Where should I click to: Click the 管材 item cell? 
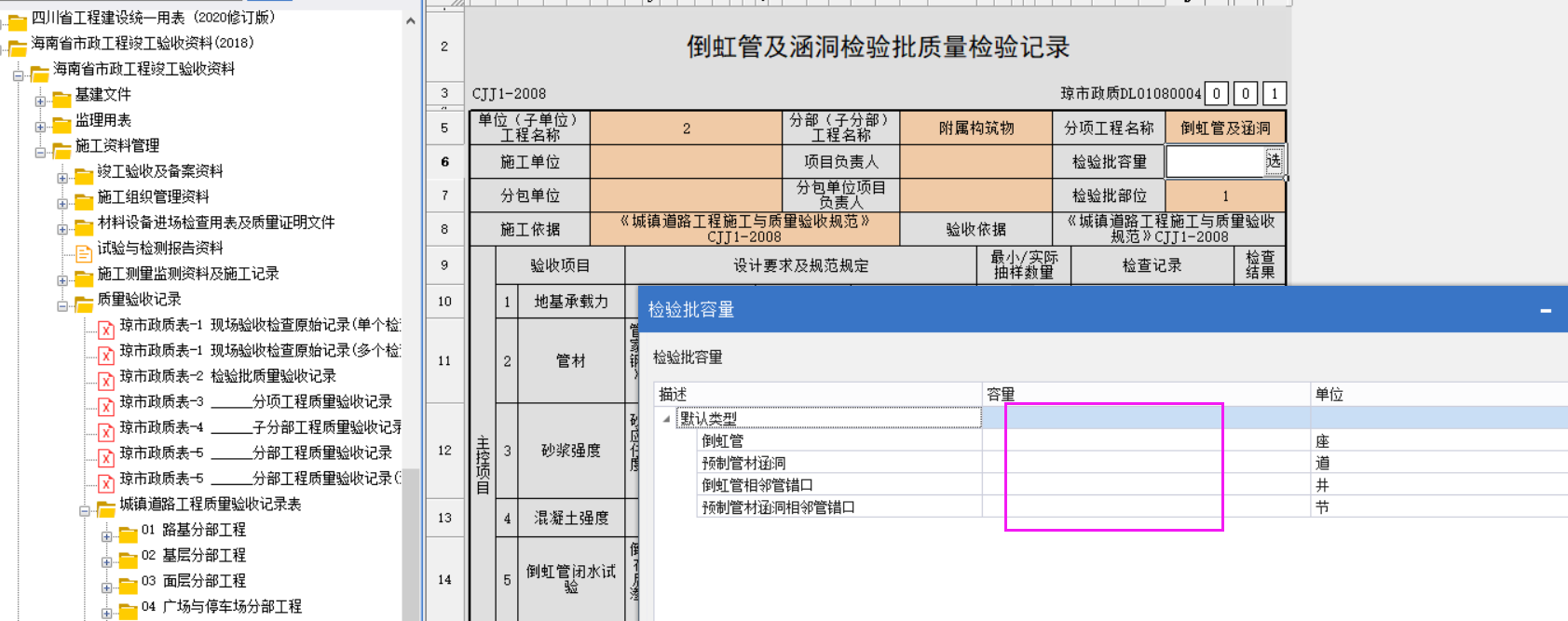point(570,360)
